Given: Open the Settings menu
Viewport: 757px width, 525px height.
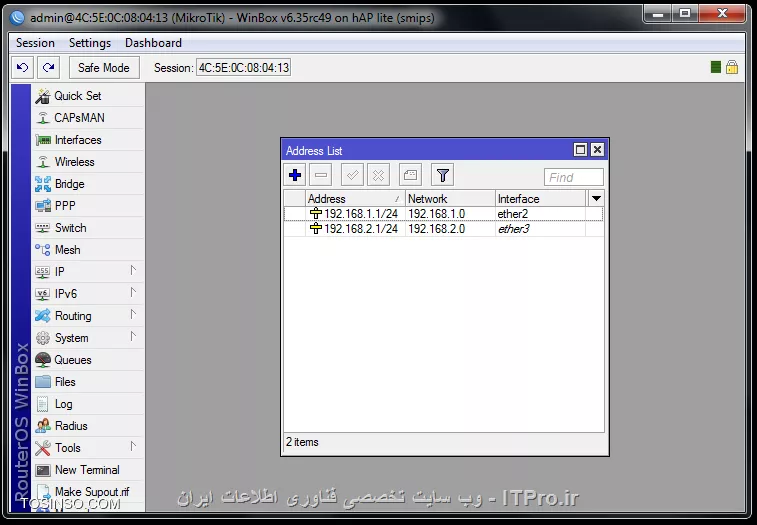Looking at the screenshot, I should (x=90, y=43).
